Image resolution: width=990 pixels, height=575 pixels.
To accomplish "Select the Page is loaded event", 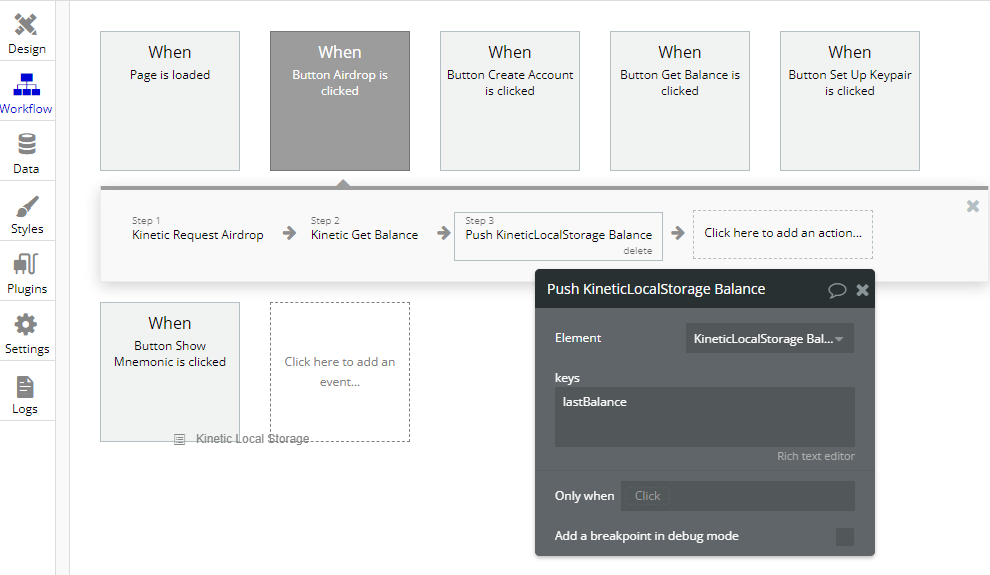I will (169, 100).
